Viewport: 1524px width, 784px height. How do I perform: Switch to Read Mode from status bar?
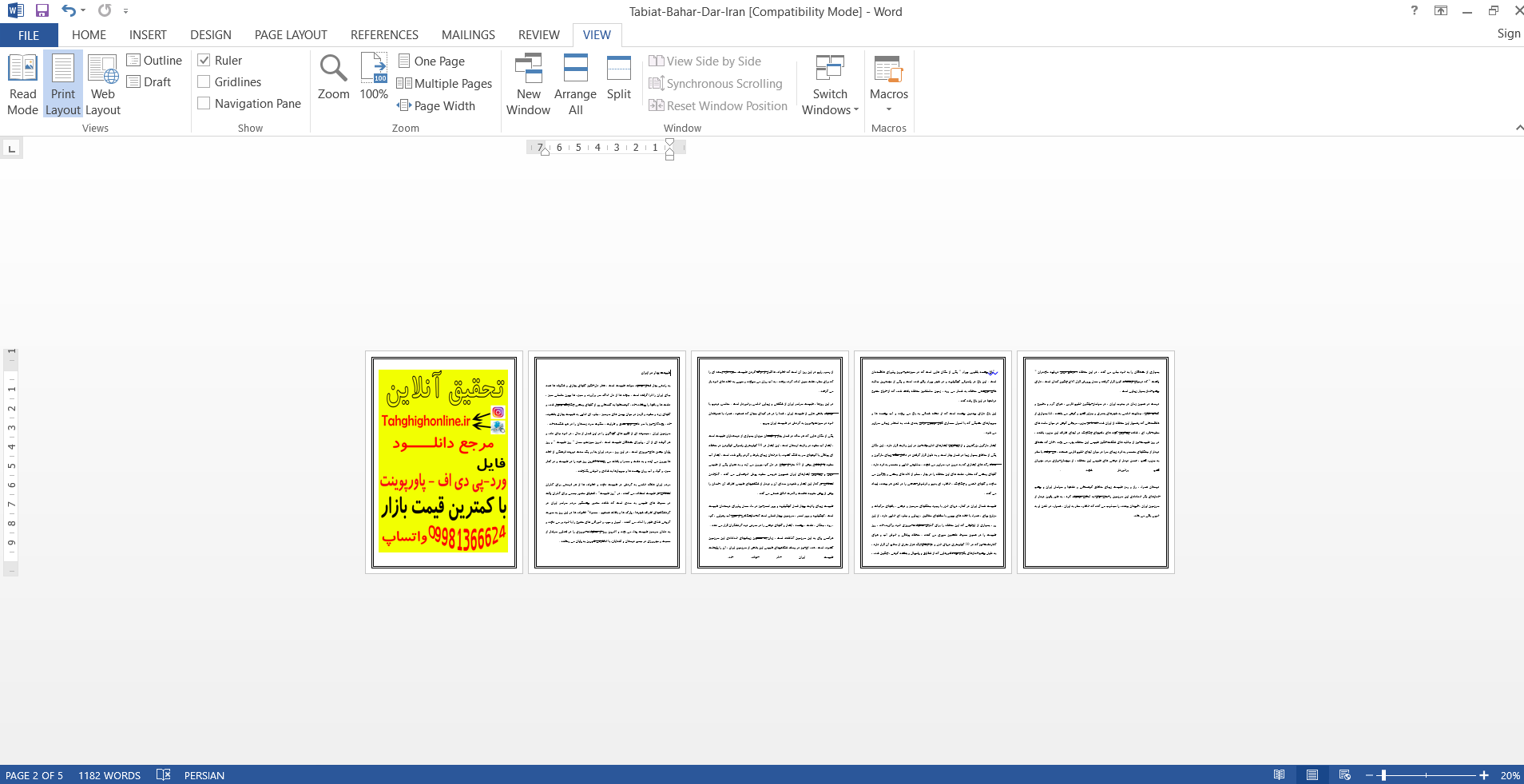[1279, 774]
